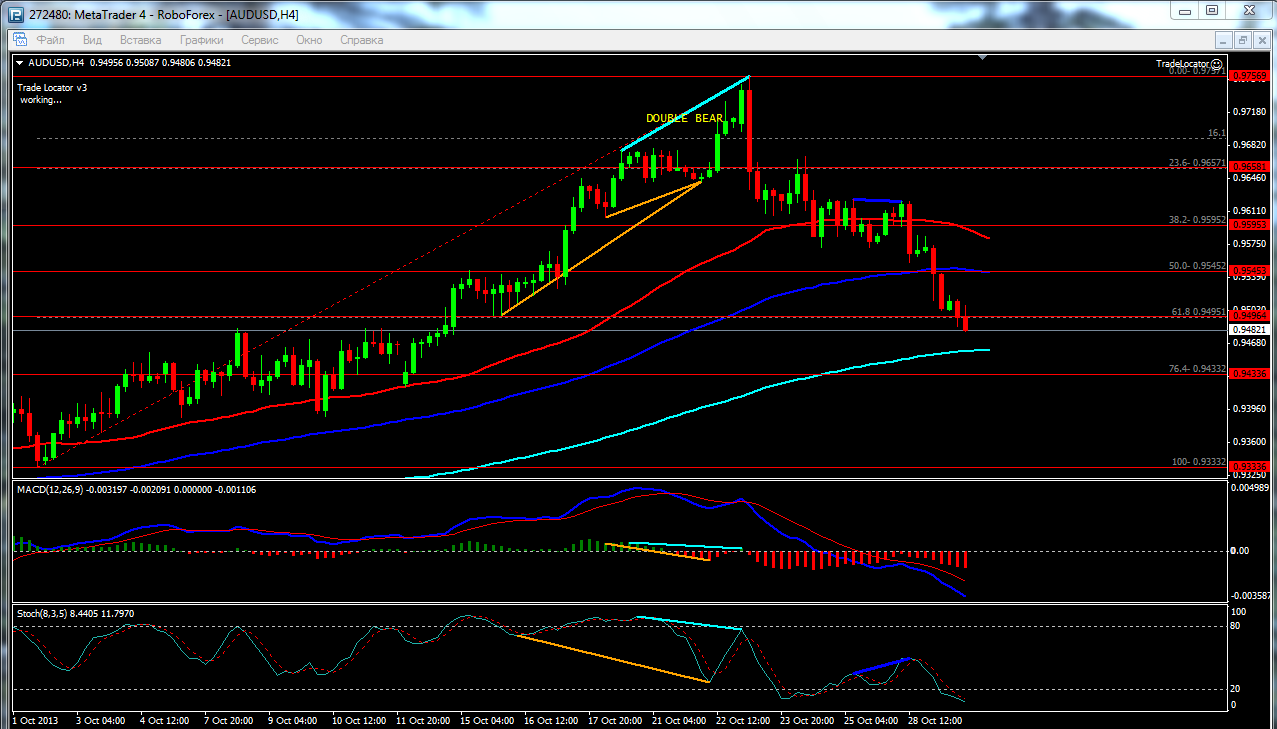
Task: Click the red 0.94336 price tag
Action: pos(1250,374)
